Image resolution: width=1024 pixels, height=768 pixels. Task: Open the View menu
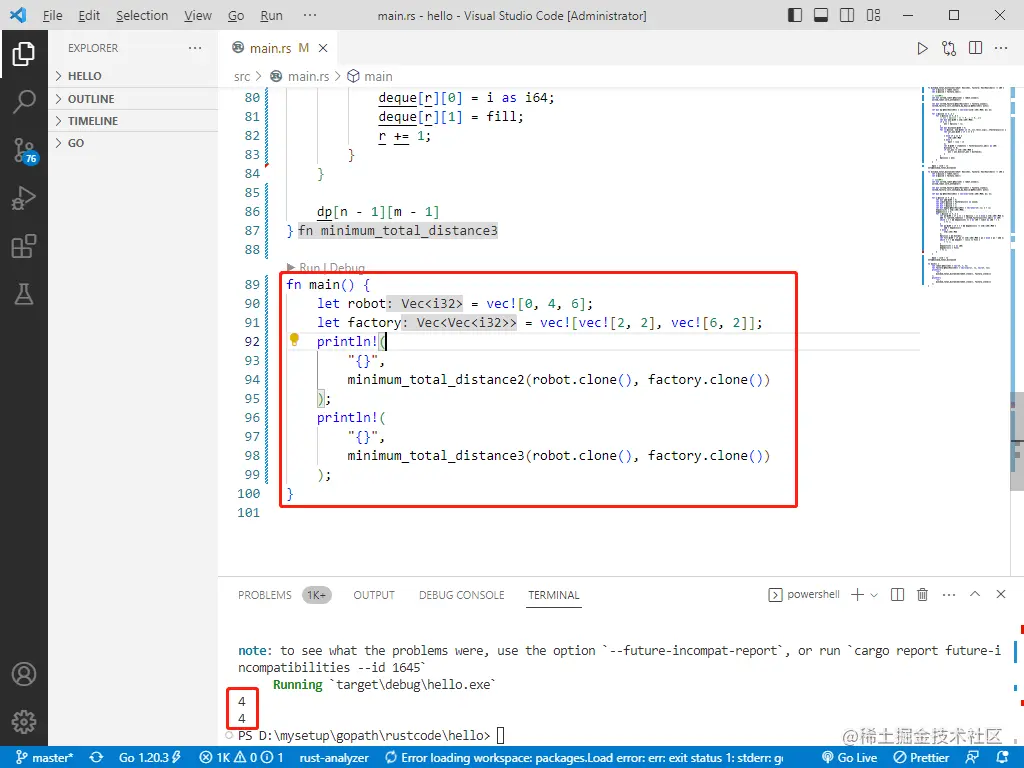click(197, 15)
